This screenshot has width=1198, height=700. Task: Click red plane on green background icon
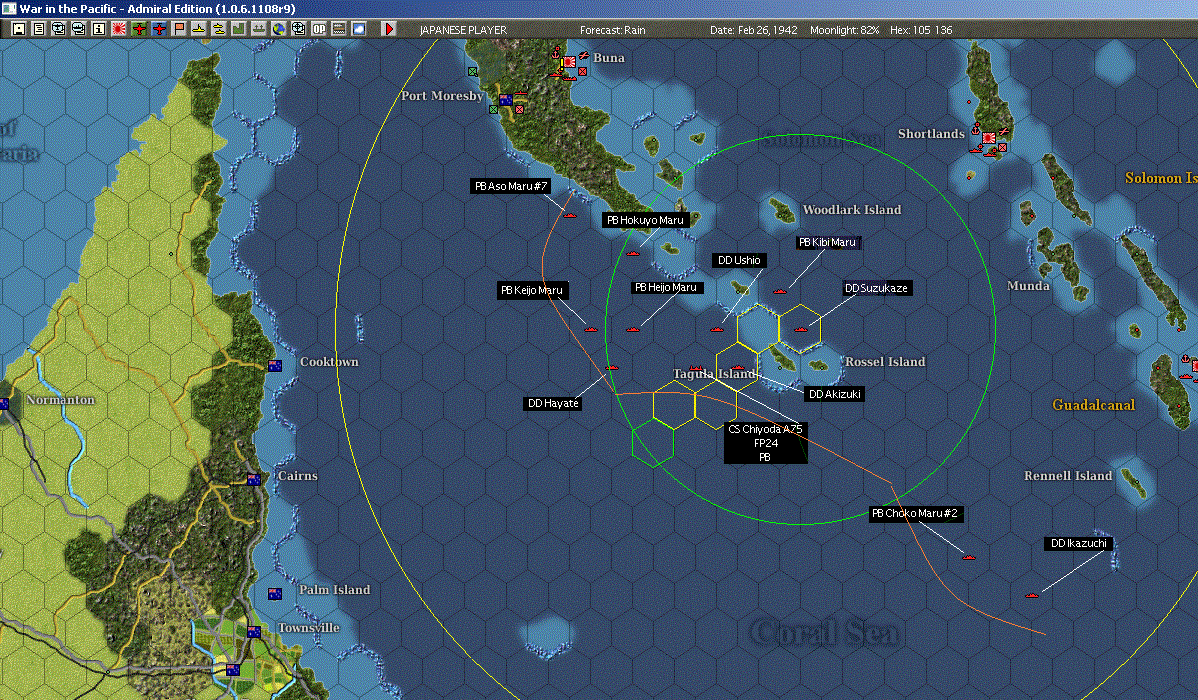[x=139, y=29]
